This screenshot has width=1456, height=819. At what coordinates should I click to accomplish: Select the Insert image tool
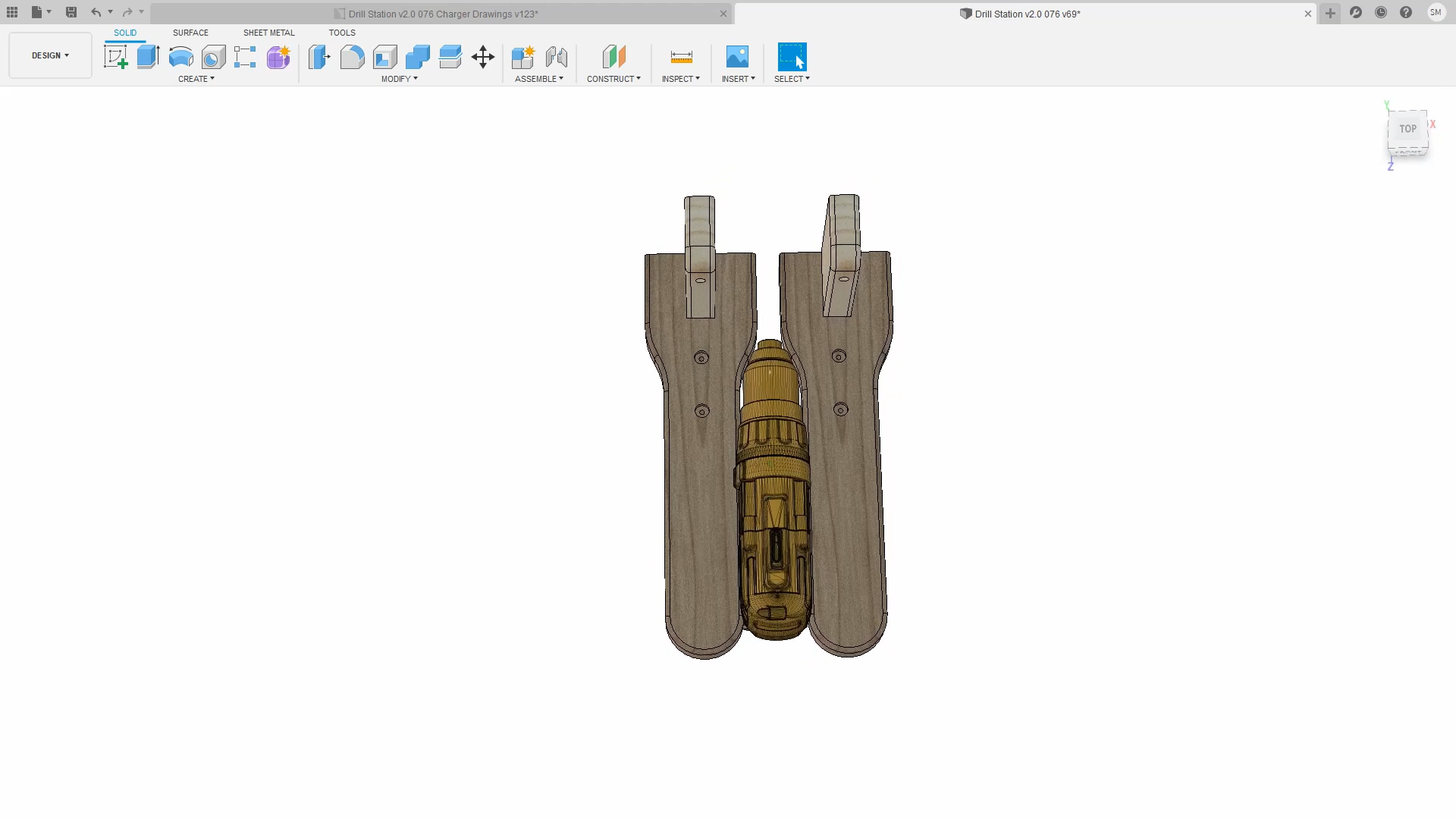pos(737,57)
